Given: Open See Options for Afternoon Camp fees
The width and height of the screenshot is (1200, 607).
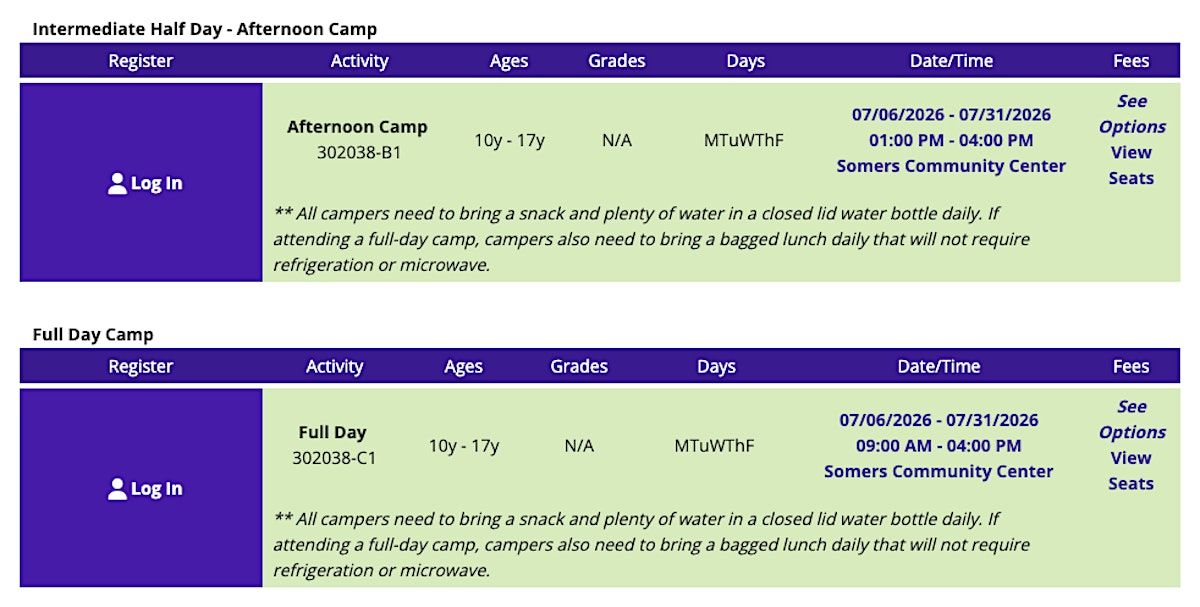Looking at the screenshot, I should coord(1131,114).
